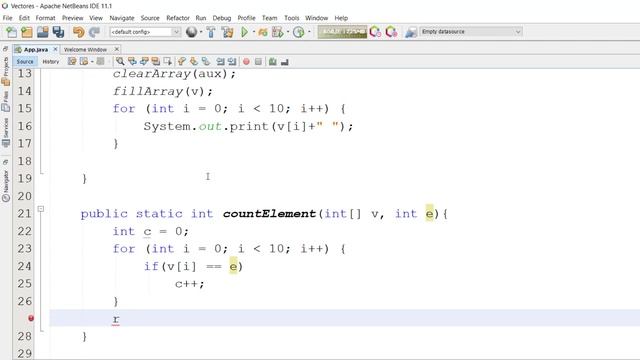Open the Team menu
Viewport: 640px width, 360px height.
[x=269, y=18]
